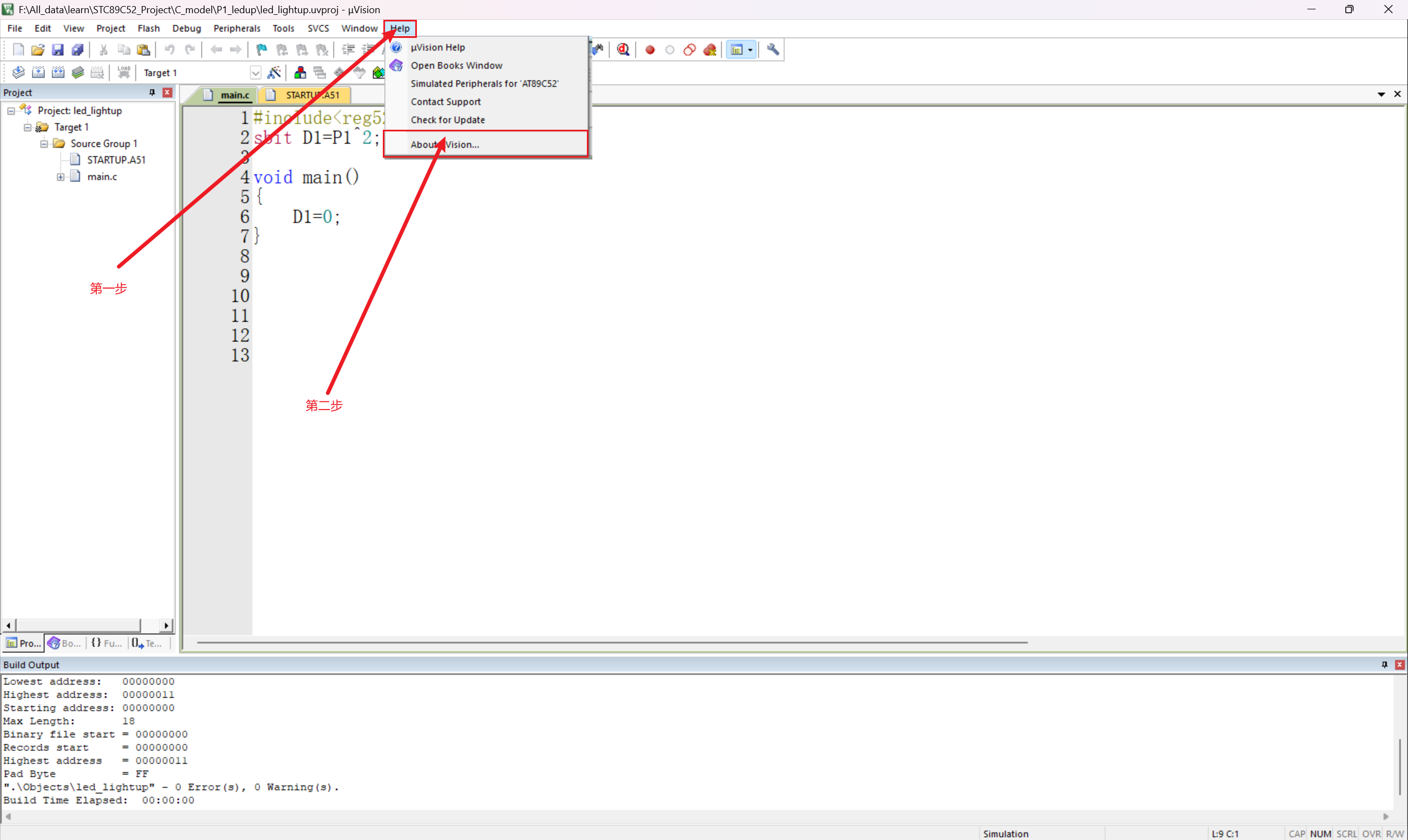Open the Target 1 dropdown
The width and height of the screenshot is (1408, 840).
point(255,73)
